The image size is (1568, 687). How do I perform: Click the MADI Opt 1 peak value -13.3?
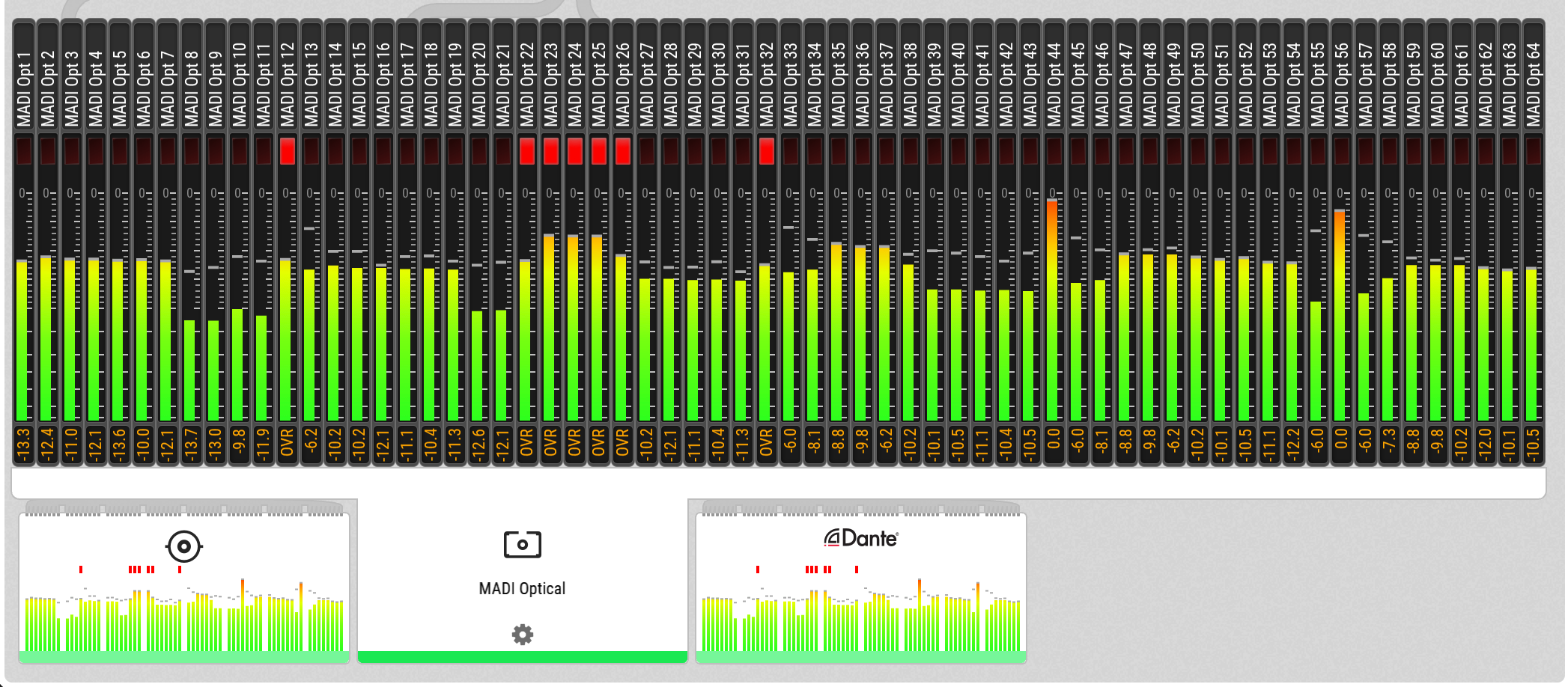(x=23, y=445)
